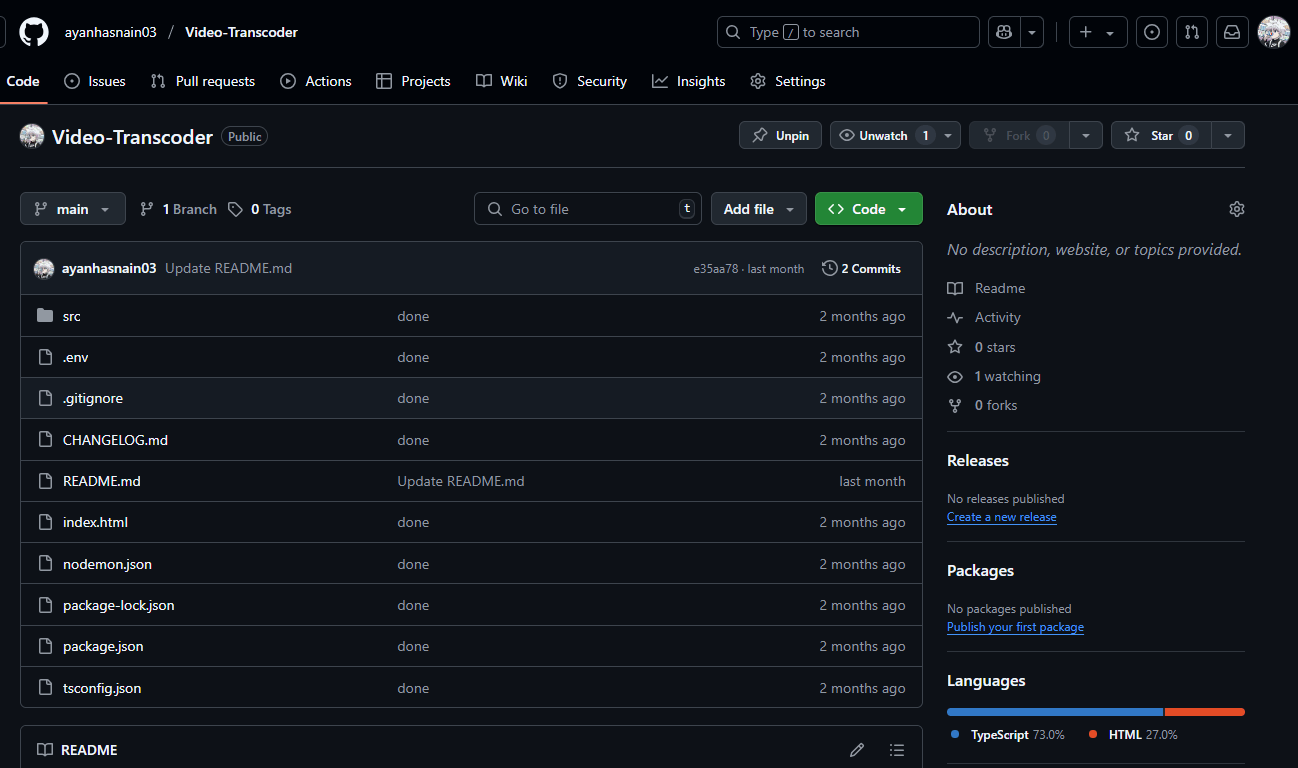
Task: Go to the ayanhasnain03 owner link
Action: click(111, 32)
